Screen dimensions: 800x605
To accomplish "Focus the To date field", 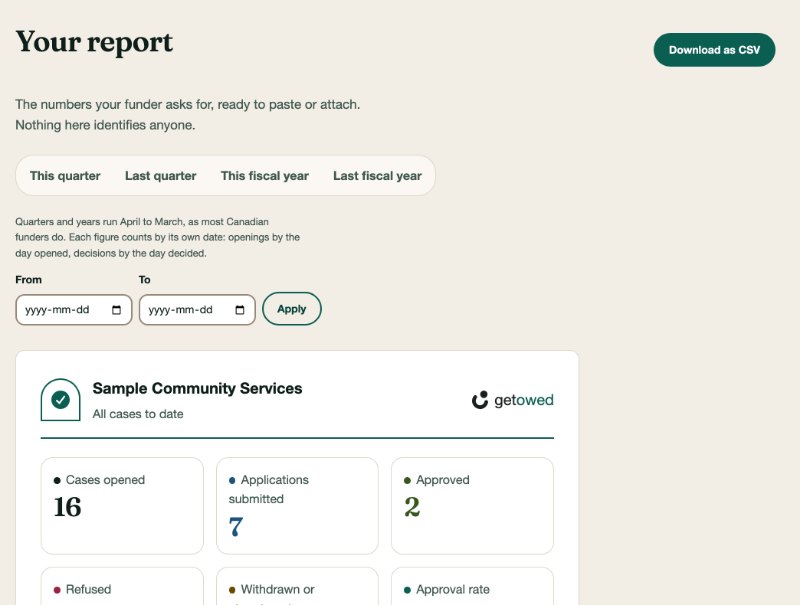I will click(197, 310).
